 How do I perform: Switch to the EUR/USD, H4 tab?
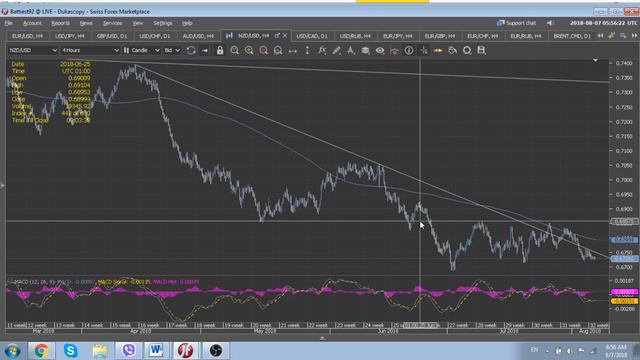tap(27, 36)
